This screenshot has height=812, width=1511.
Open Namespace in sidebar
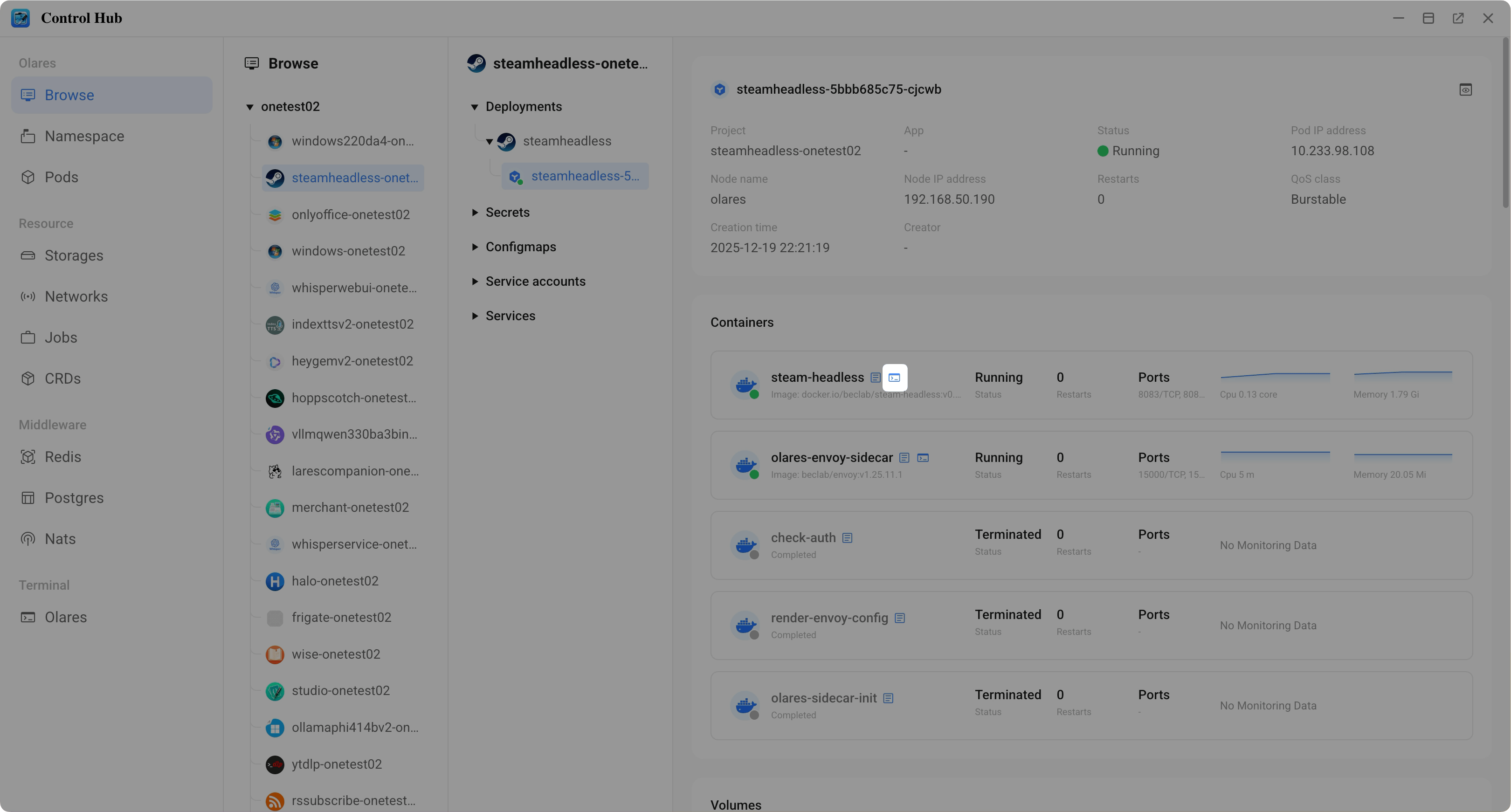coord(84,136)
